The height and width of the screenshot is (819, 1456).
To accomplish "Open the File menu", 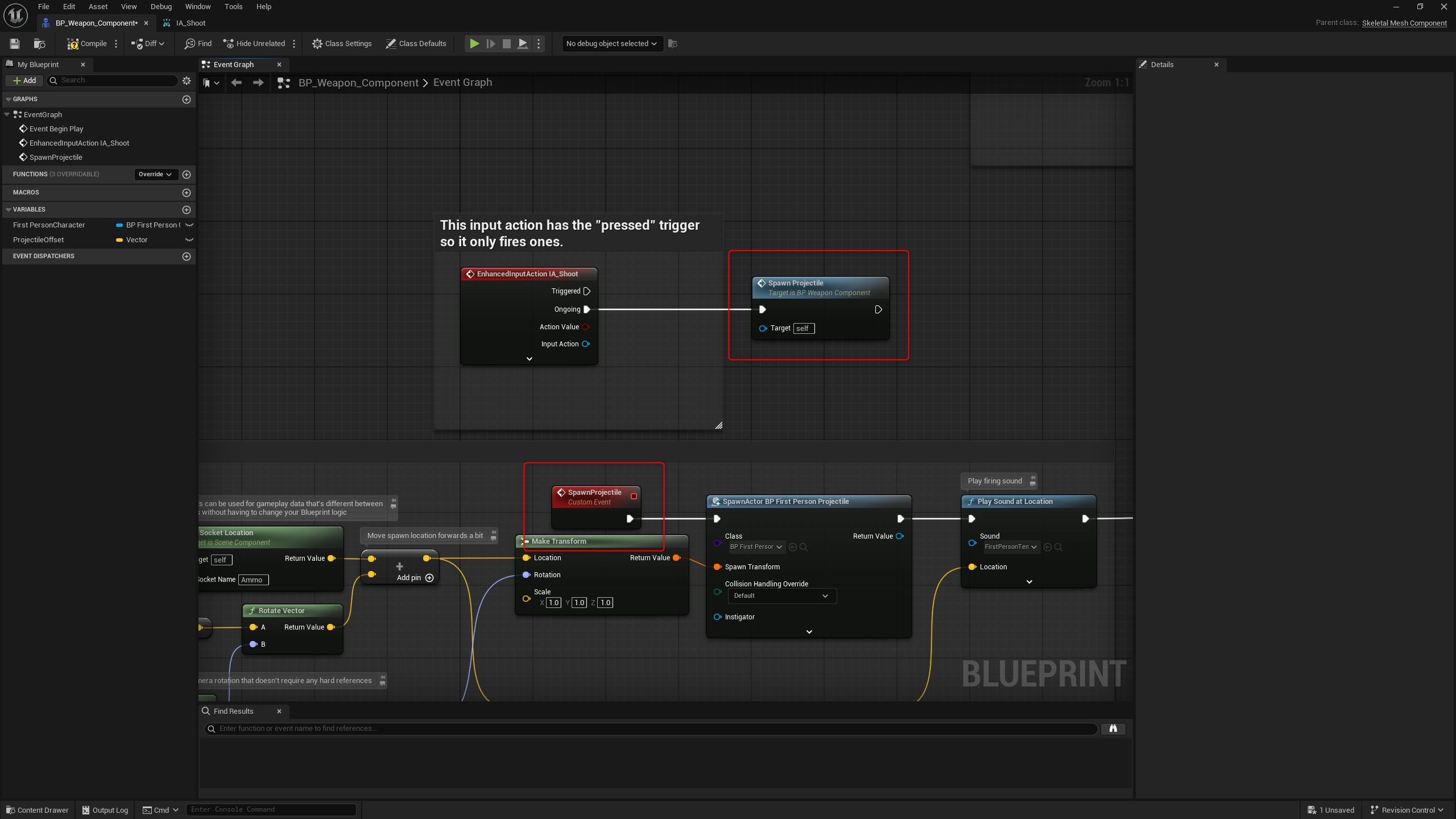I will (x=43, y=7).
